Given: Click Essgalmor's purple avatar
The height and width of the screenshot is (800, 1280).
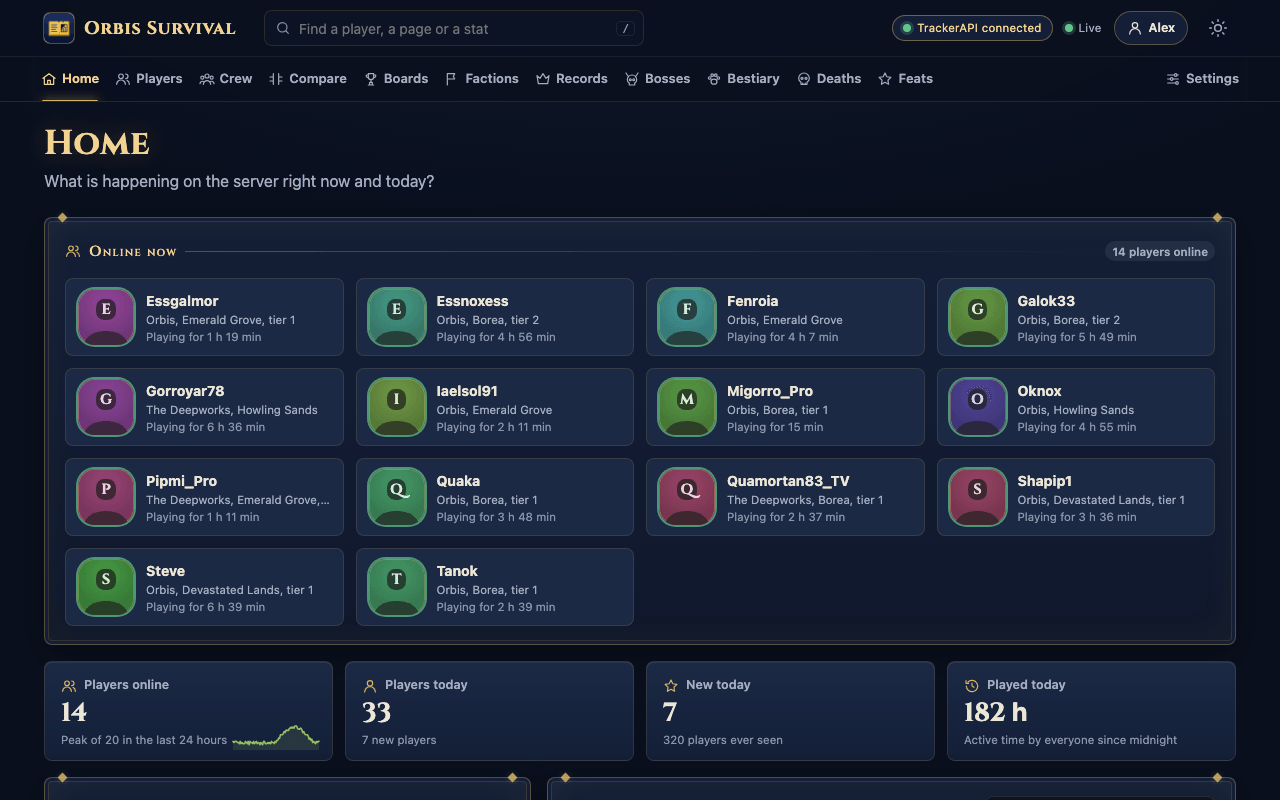Looking at the screenshot, I should (106, 317).
